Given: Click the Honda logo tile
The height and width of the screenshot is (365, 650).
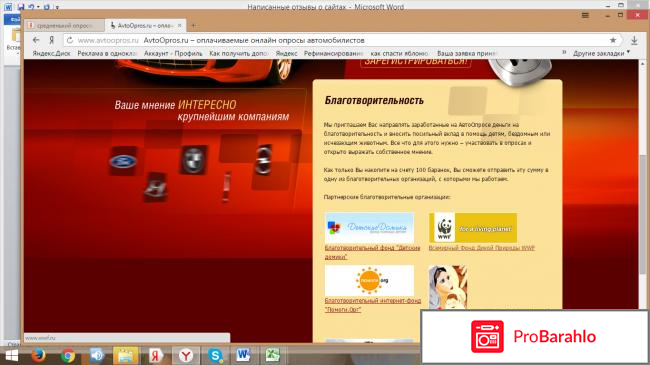Looking at the screenshot, I should [x=155, y=187].
